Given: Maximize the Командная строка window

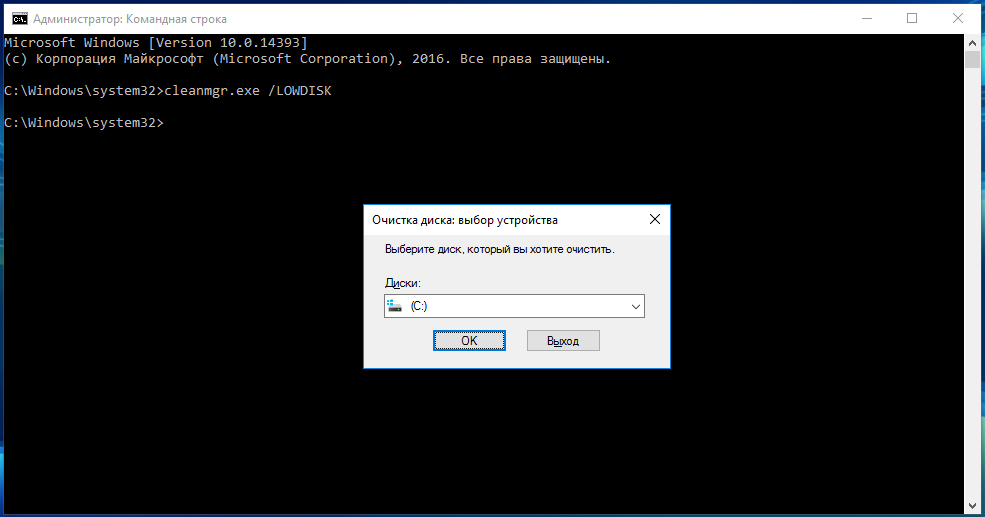Looking at the screenshot, I should coord(912,18).
